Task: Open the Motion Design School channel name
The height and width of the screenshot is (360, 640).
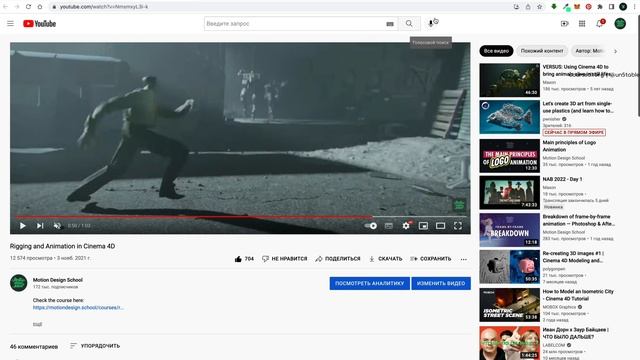Action: pyautogui.click(x=58, y=280)
